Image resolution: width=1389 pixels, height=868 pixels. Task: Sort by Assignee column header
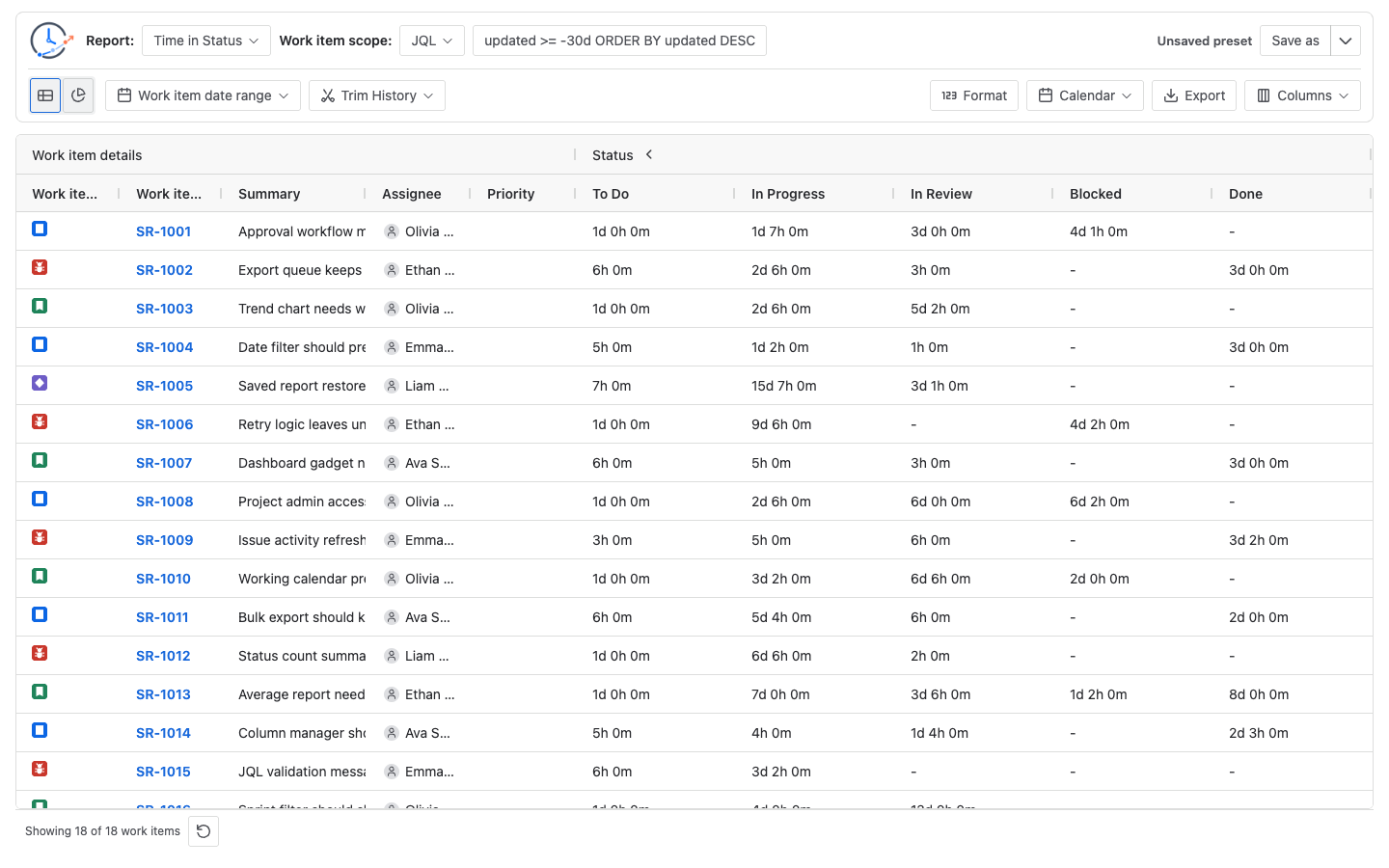pyautogui.click(x=412, y=194)
